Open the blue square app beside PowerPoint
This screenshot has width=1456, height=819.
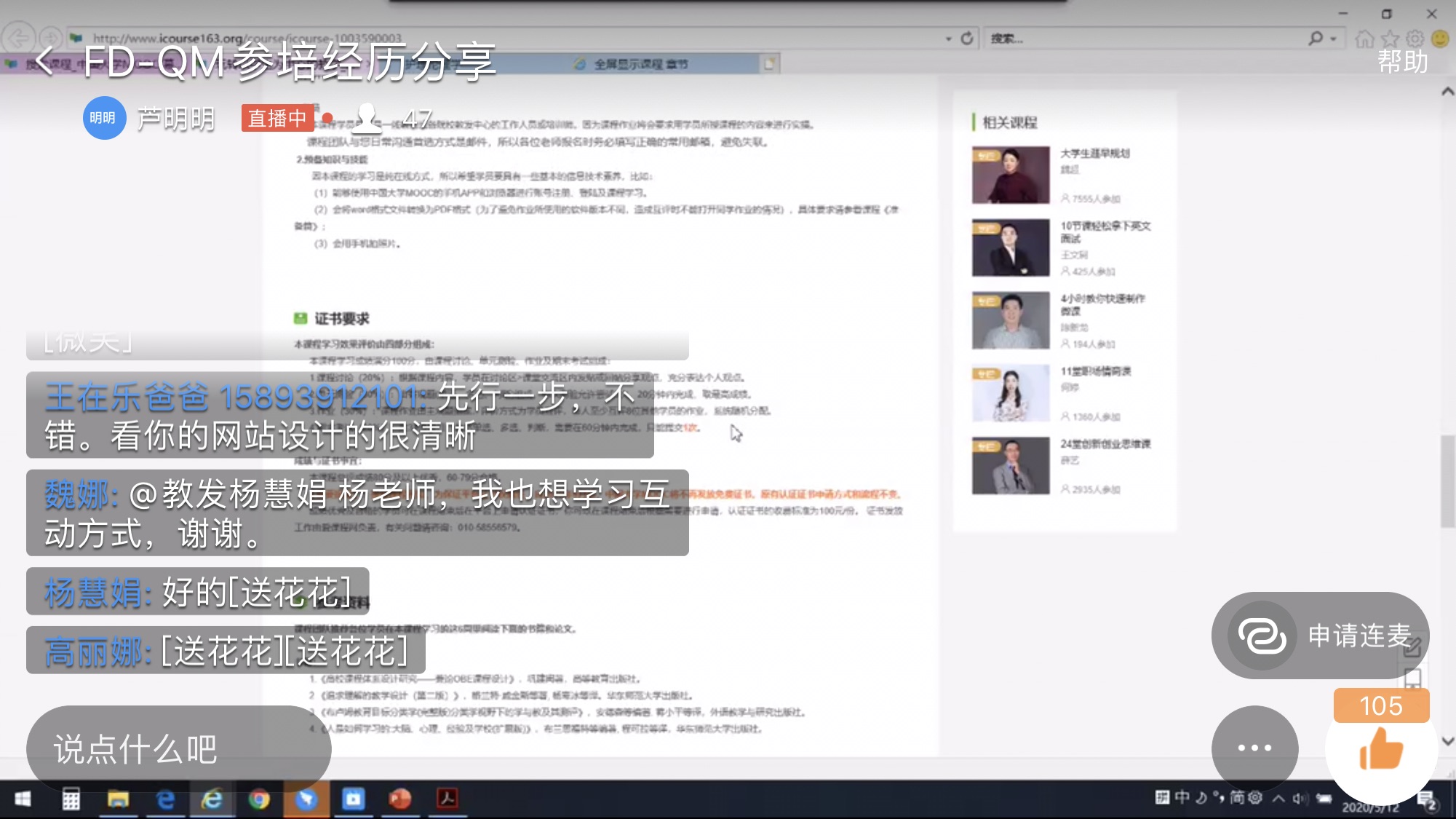(x=354, y=799)
